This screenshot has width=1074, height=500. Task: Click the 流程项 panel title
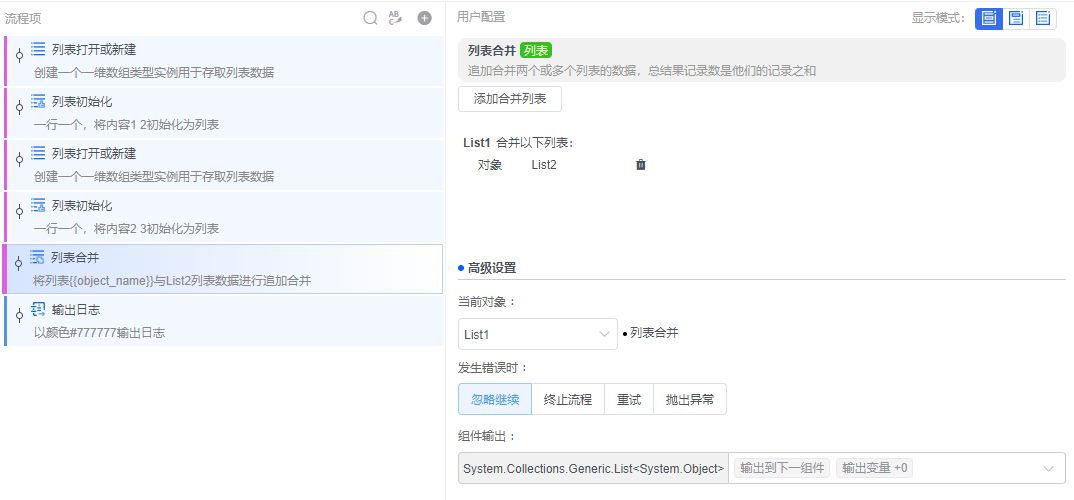click(23, 18)
